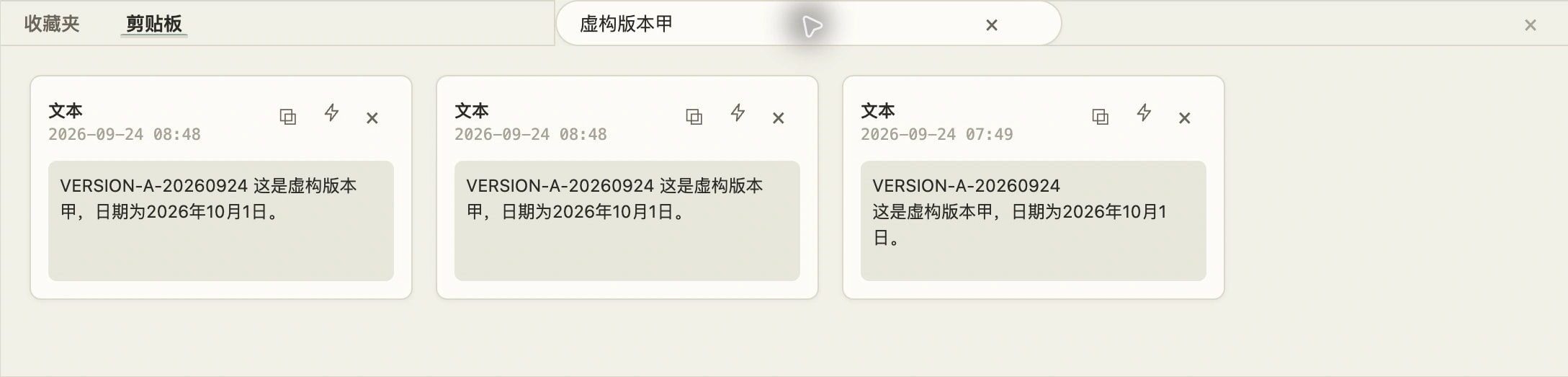Copy the middle 08:48 clipboard card
Image resolution: width=1568 pixels, height=377 pixels.
point(694,117)
